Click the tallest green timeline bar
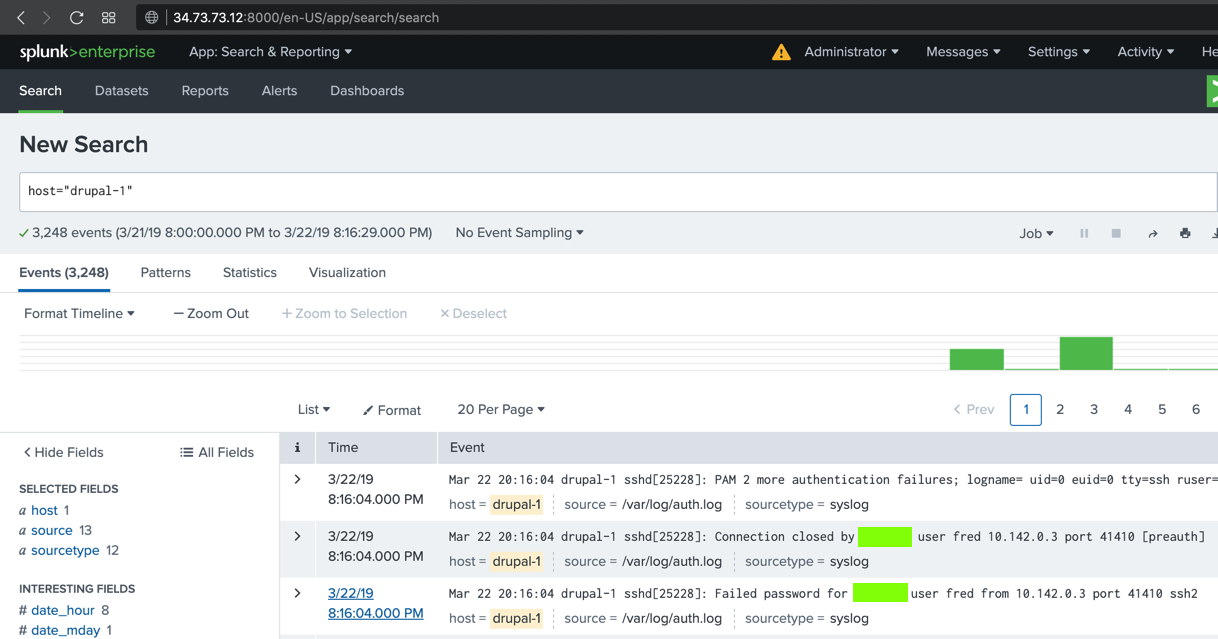Viewport: 1218px width, 639px height. 1086,354
